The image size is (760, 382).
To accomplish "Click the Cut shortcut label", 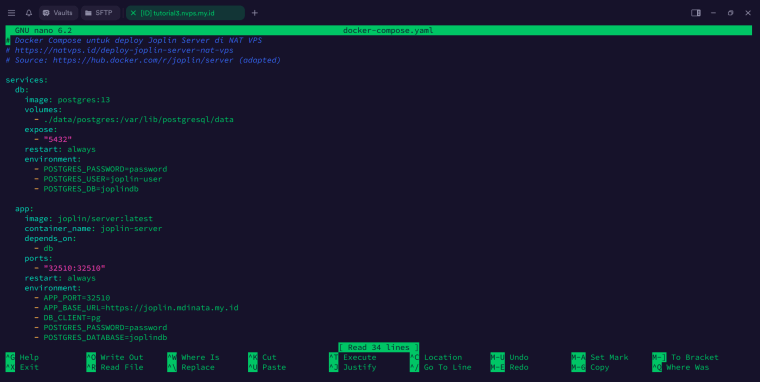I will coord(269,357).
